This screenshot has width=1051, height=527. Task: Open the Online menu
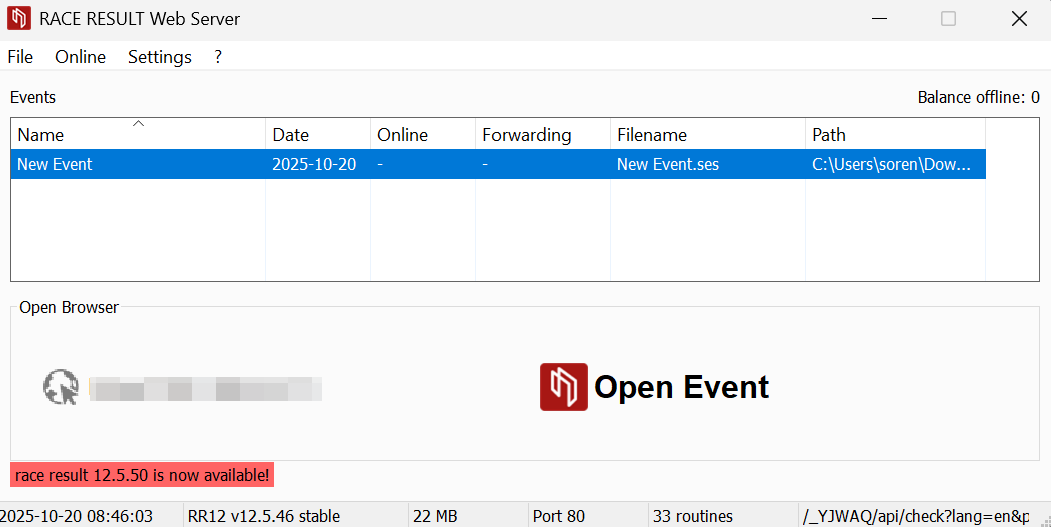80,57
